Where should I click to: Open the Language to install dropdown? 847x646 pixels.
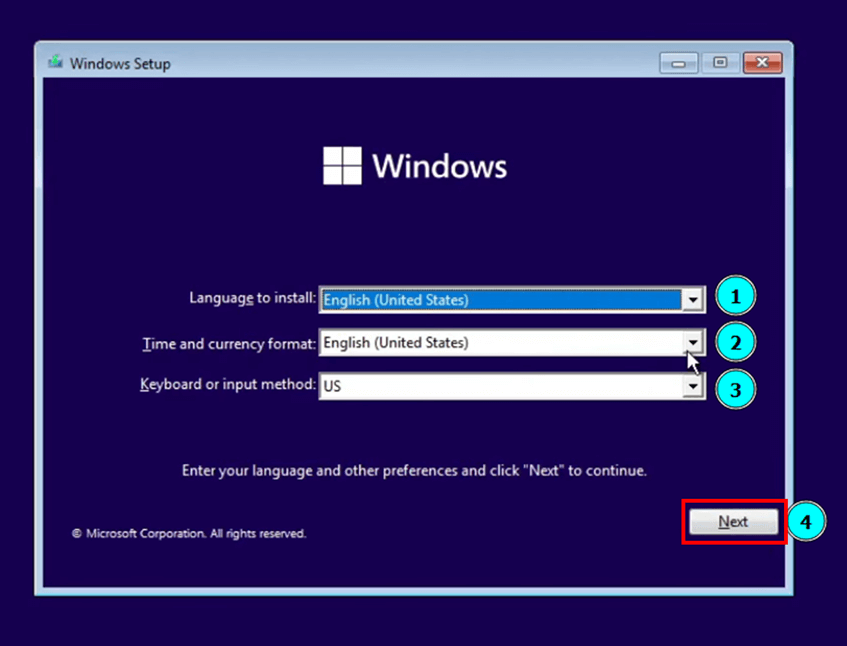coord(692,299)
